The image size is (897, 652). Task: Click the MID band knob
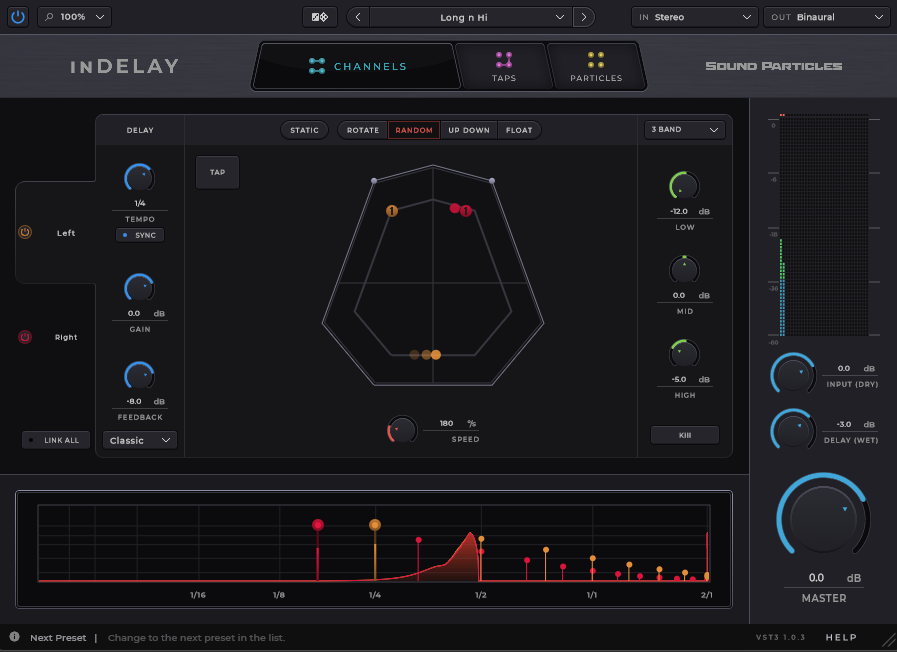tap(684, 270)
